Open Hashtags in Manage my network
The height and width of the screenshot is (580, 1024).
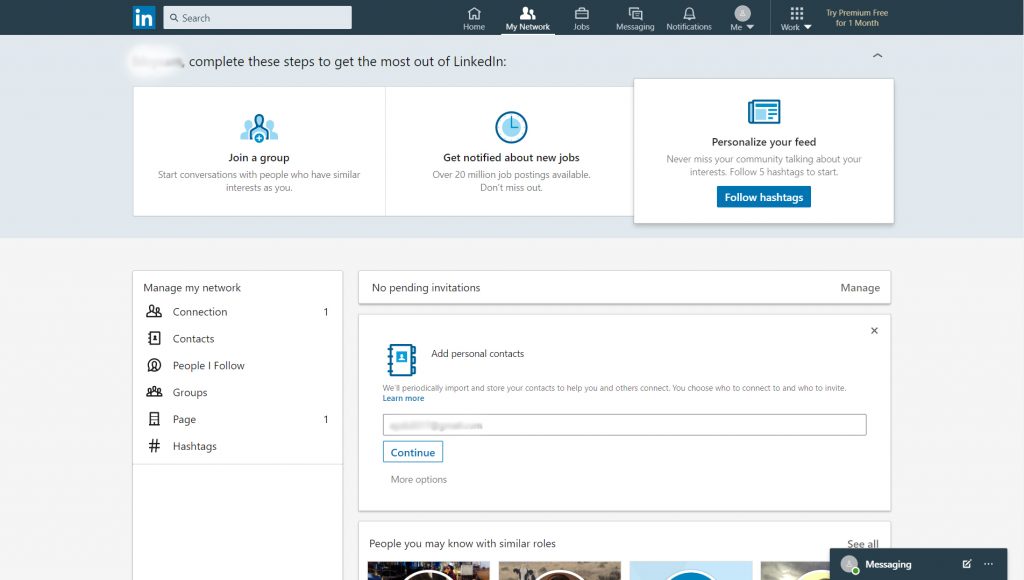coord(195,446)
